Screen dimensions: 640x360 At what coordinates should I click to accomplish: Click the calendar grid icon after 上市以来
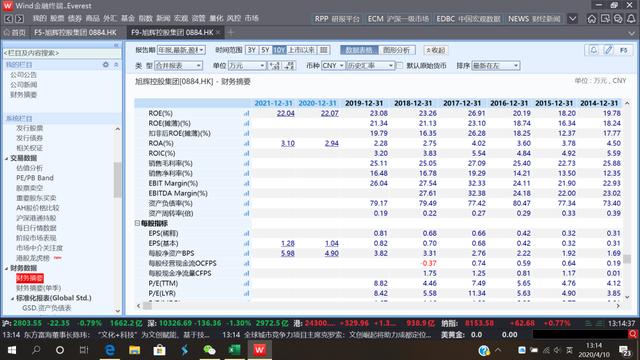click(323, 50)
